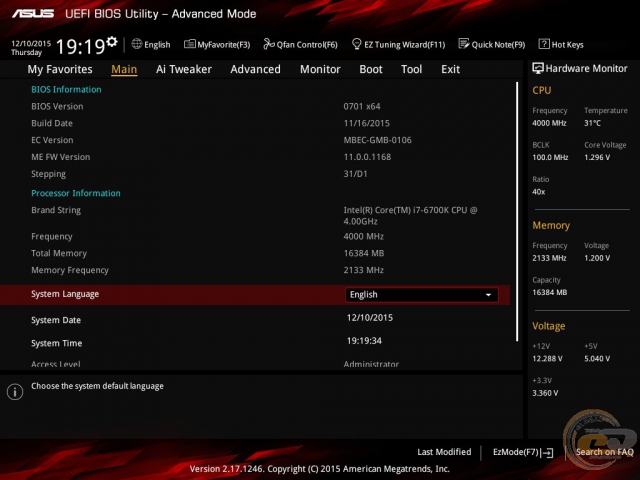Start the EZ Tuning Wizard(F11)
The image size is (640, 480).
398,44
